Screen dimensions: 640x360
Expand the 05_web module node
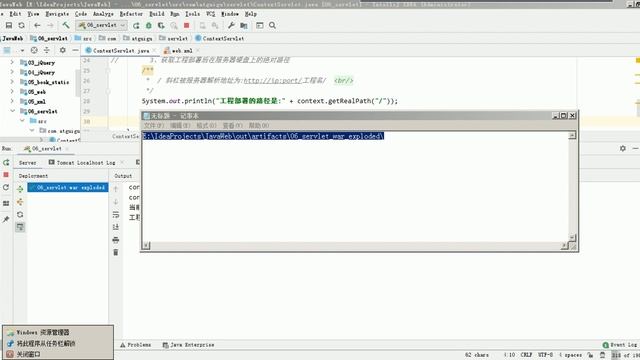coord(12,92)
